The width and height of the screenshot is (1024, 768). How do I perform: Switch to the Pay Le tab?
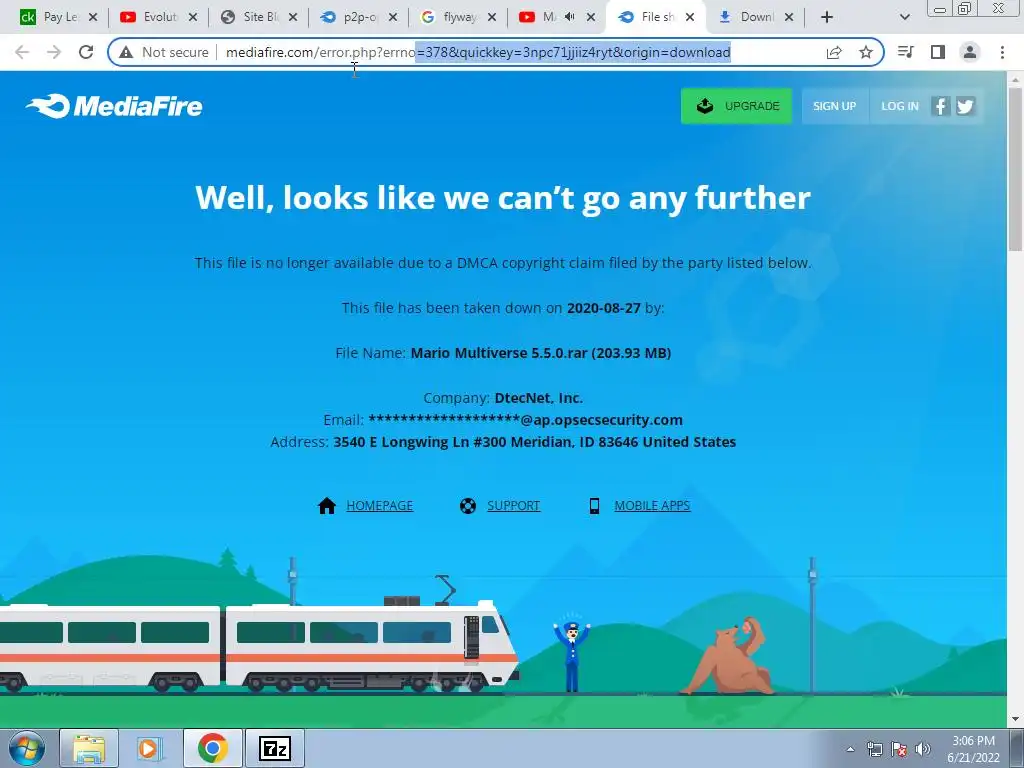click(x=57, y=17)
